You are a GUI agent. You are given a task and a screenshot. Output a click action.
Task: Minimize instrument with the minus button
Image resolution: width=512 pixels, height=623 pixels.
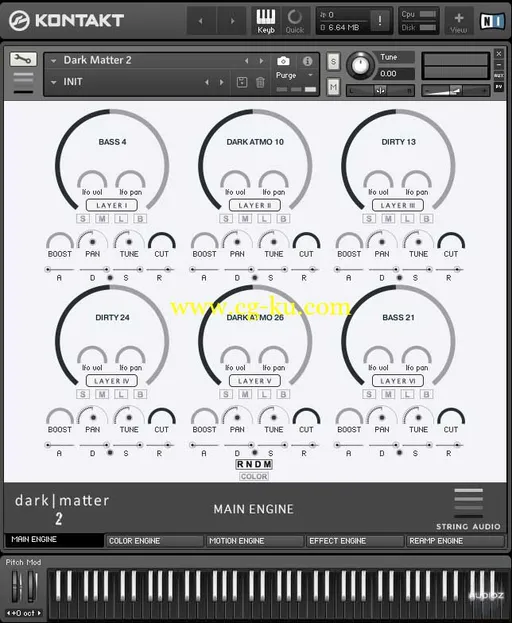click(499, 64)
